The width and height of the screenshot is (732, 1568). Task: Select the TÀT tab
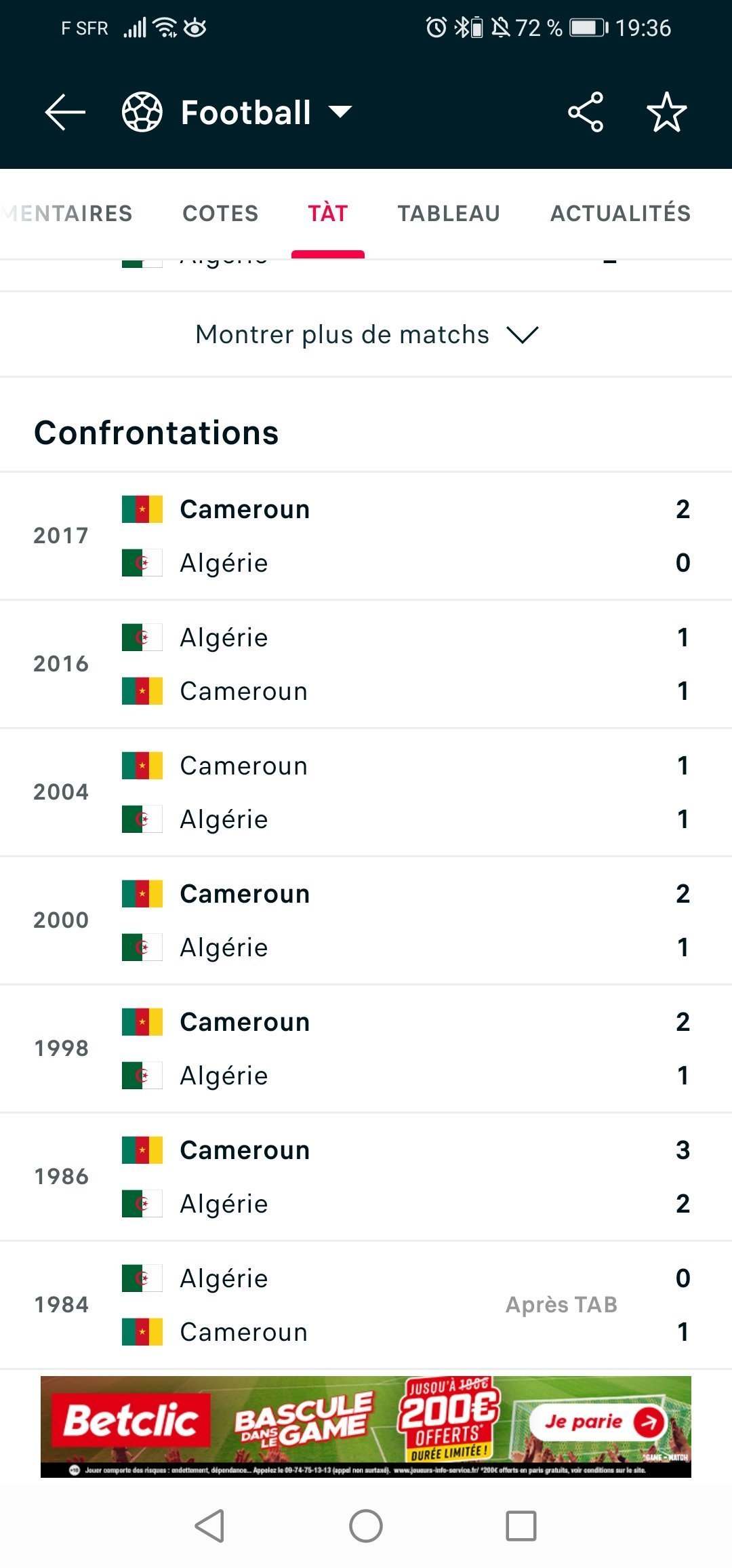point(328,213)
